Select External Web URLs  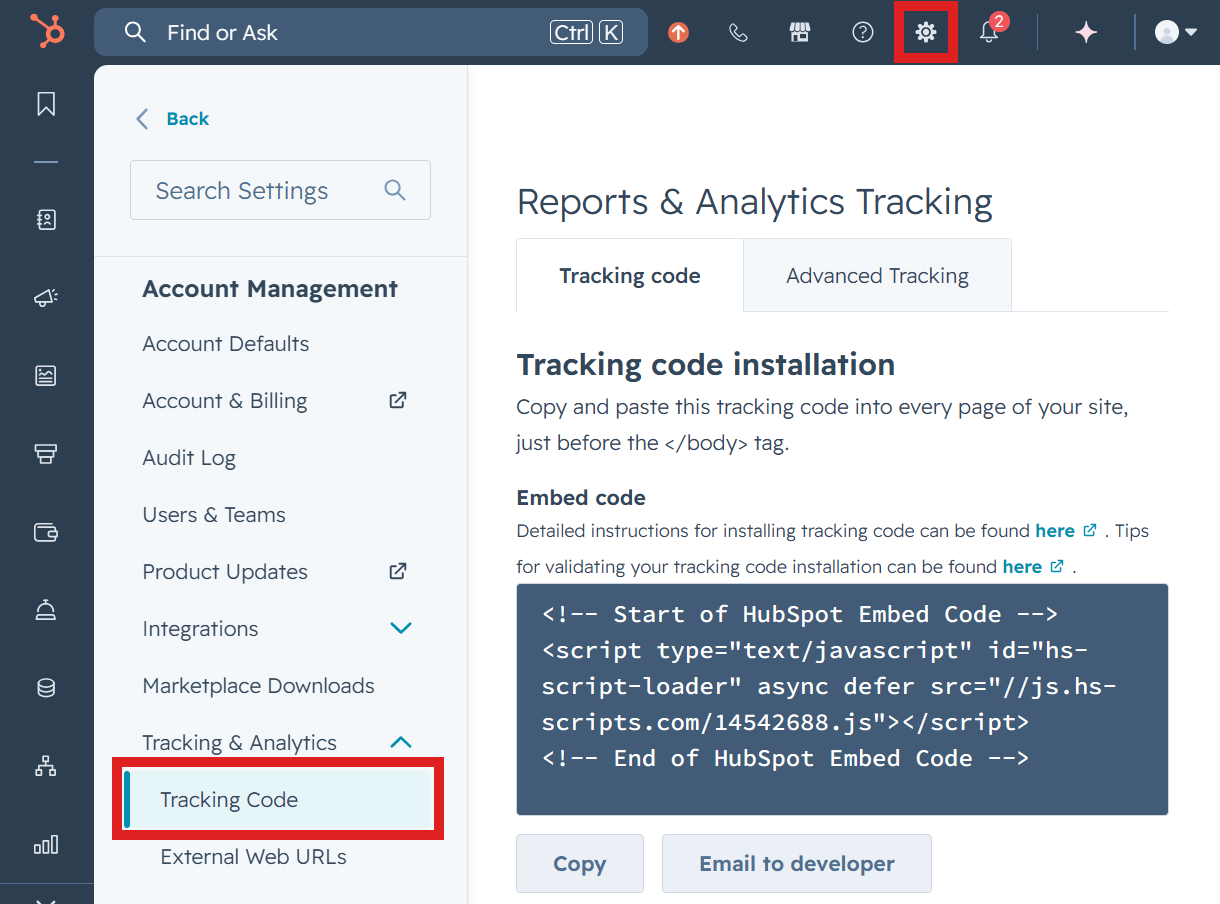(253, 857)
